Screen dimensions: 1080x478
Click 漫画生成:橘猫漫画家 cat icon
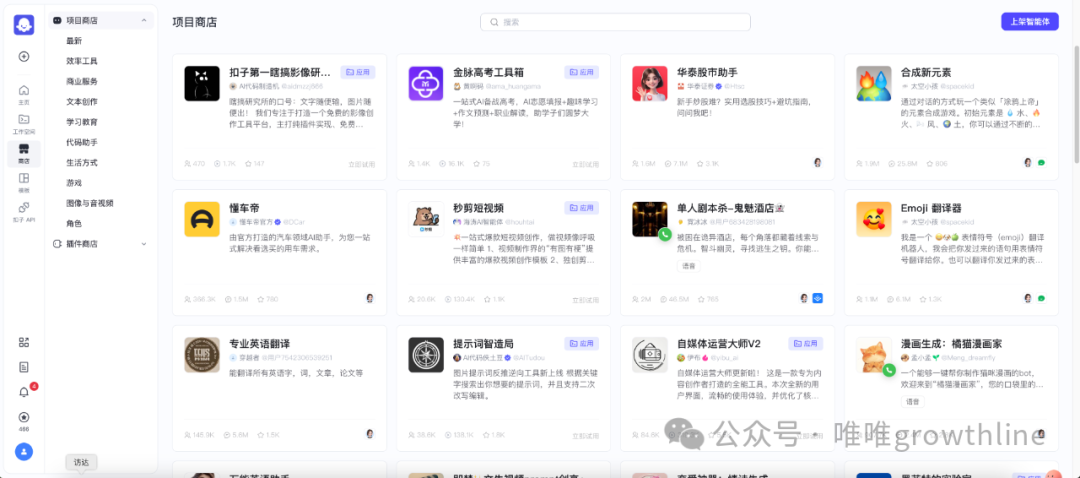[873, 355]
